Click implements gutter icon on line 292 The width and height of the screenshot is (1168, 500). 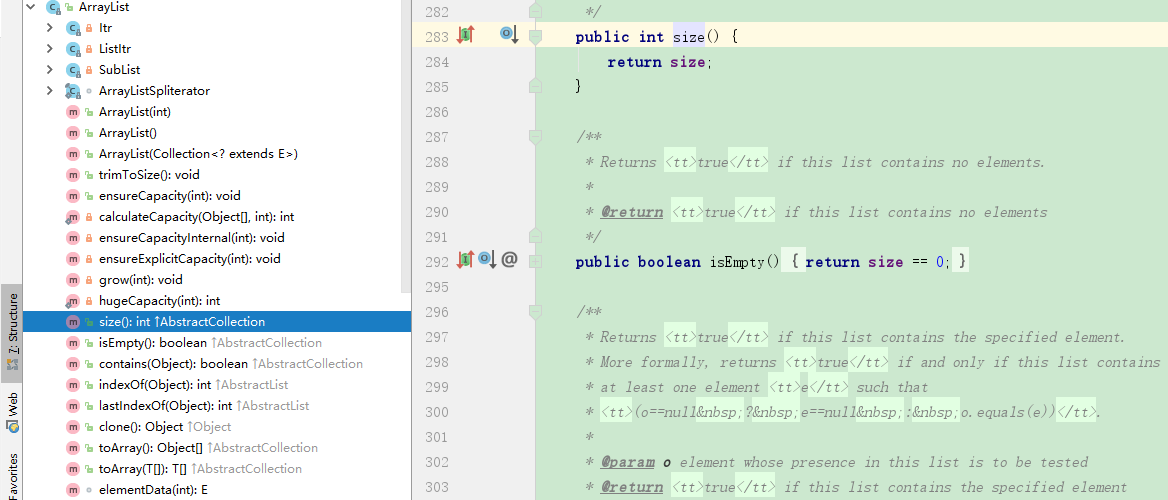tap(465, 261)
